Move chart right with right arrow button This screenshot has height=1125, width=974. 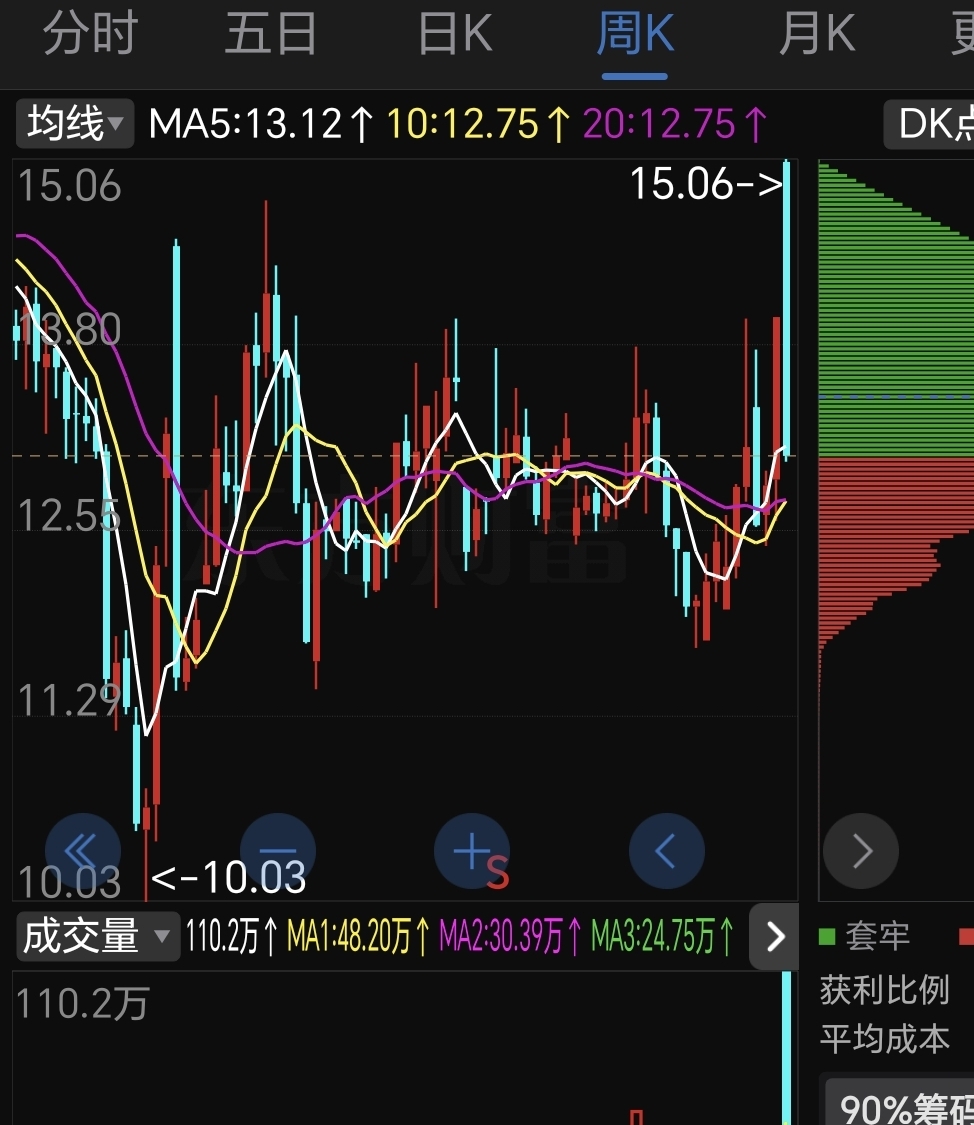(x=861, y=851)
